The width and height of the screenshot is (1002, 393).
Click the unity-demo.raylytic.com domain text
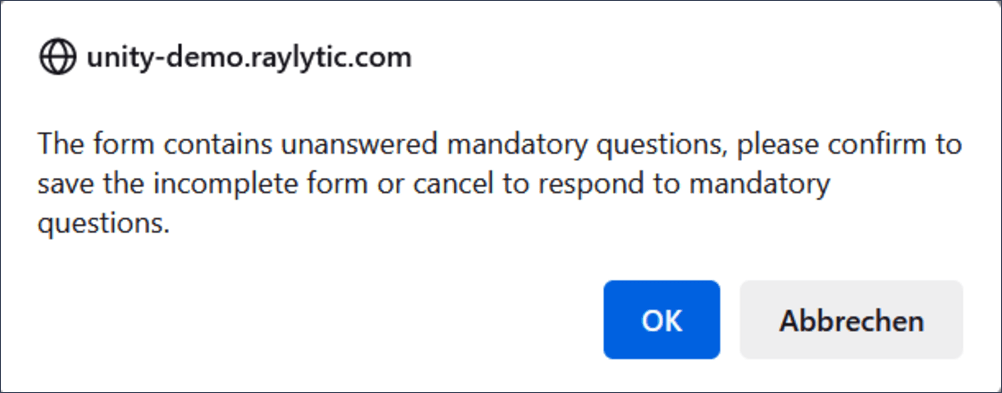[x=249, y=58]
